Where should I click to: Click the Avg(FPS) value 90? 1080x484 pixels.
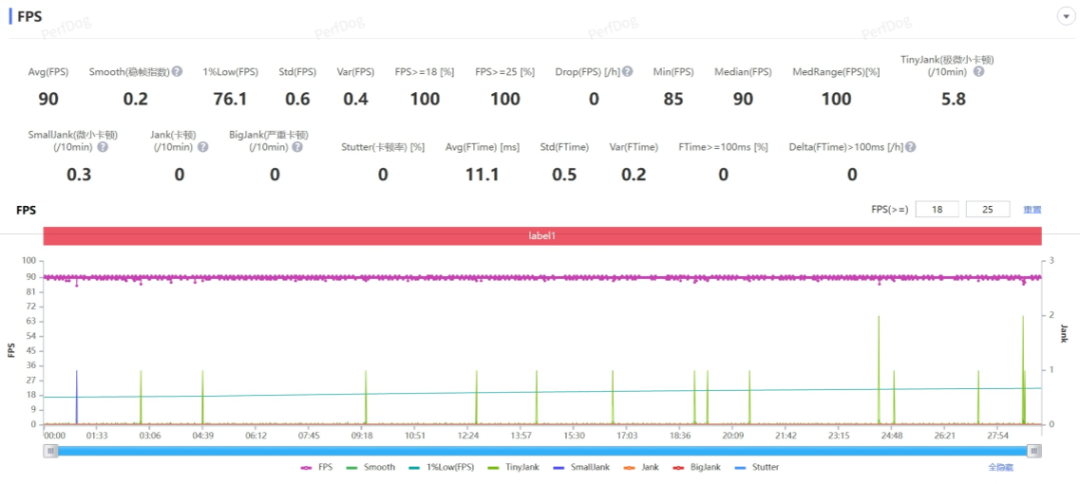tap(48, 99)
